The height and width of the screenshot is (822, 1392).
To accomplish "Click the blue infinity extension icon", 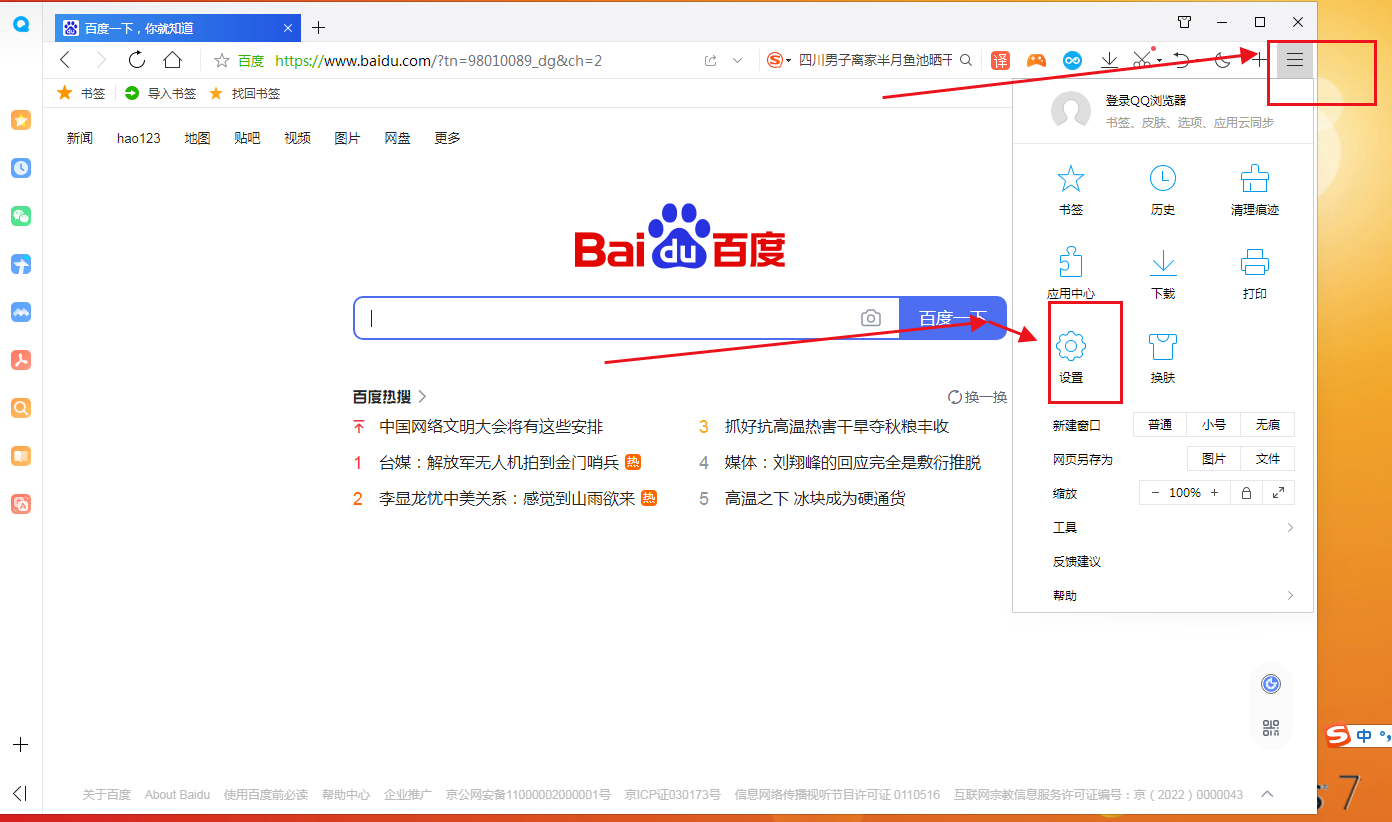I will [1073, 60].
